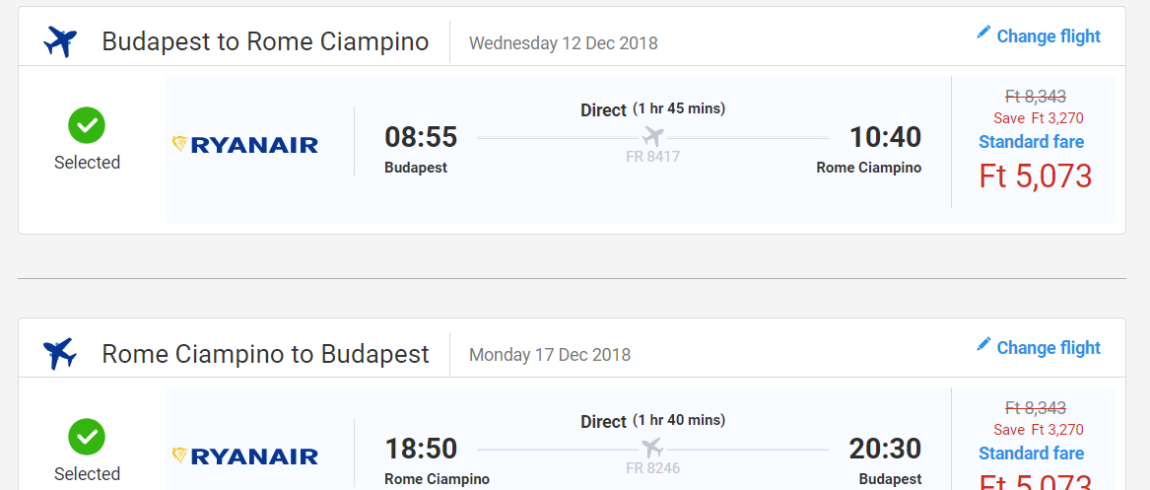Toggle the green Selected checkmark for outbound flight
Screen dimensions: 1150x490
87,125
